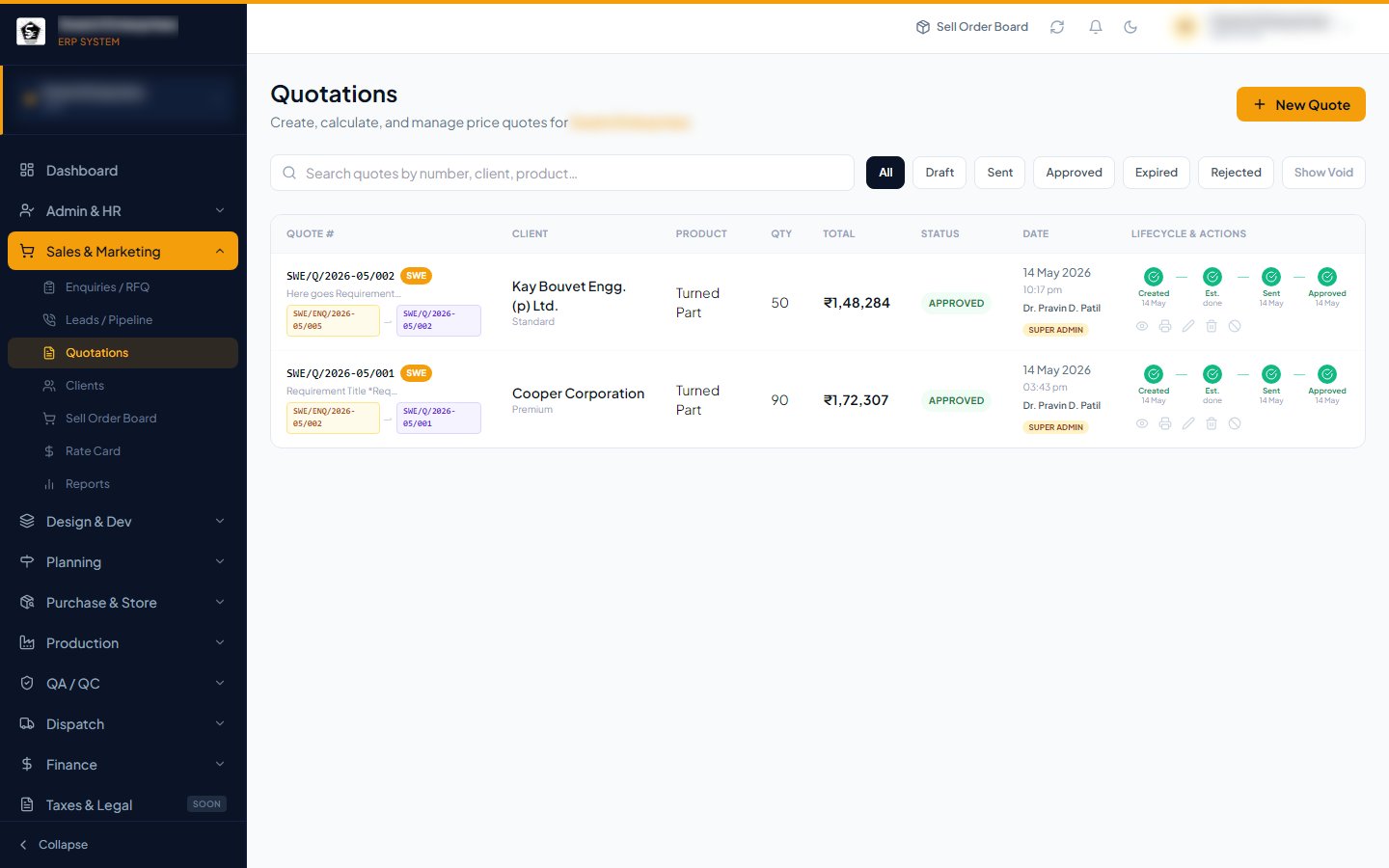
Task: Click the Cooper Corporation client name
Action: [578, 393]
